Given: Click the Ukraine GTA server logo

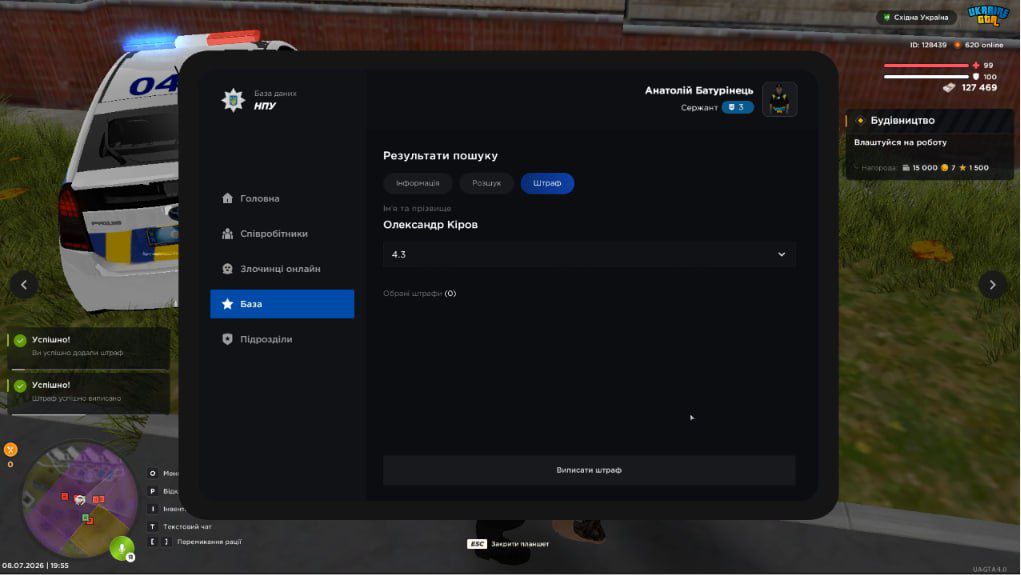Looking at the screenshot, I should (x=988, y=16).
